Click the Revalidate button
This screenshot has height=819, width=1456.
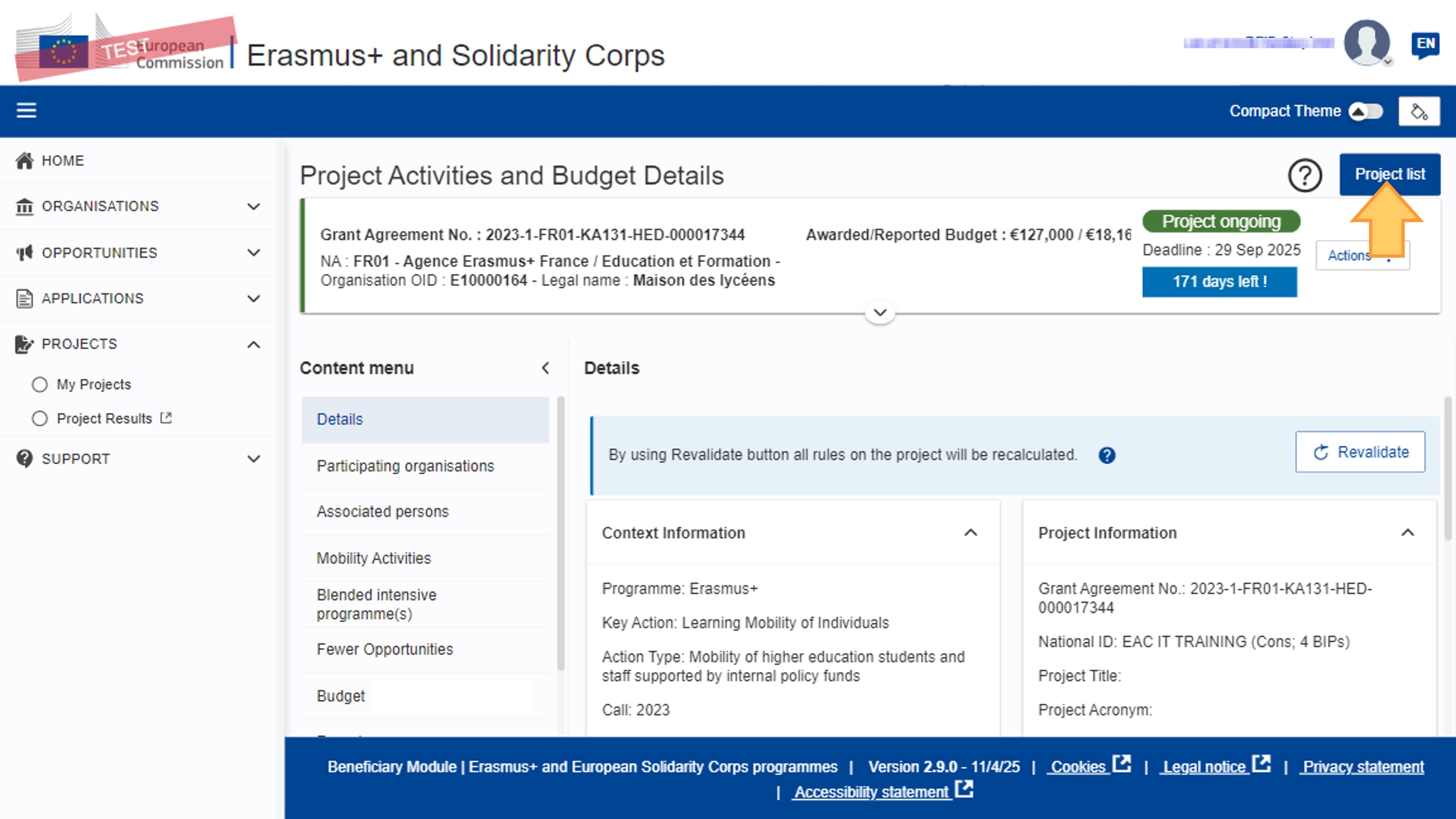coord(1360,452)
